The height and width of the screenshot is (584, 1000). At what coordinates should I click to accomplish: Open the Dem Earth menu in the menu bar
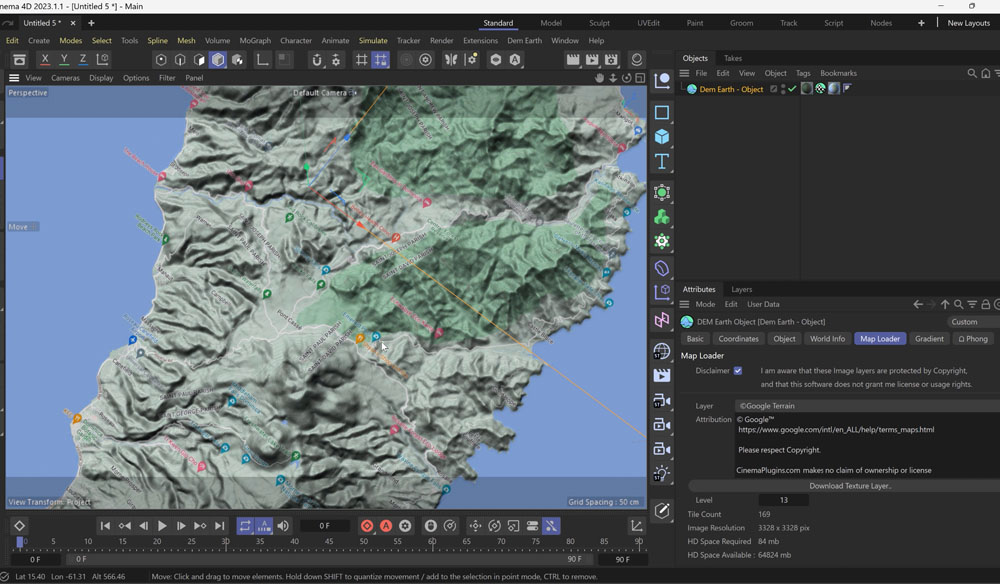click(x=525, y=41)
